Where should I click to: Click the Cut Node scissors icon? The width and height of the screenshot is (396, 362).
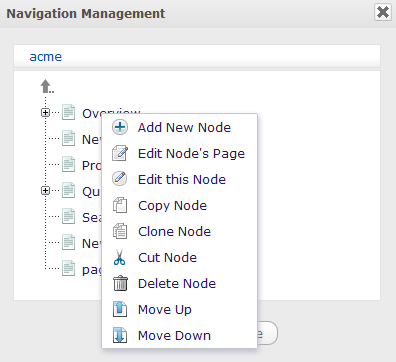tap(119, 257)
